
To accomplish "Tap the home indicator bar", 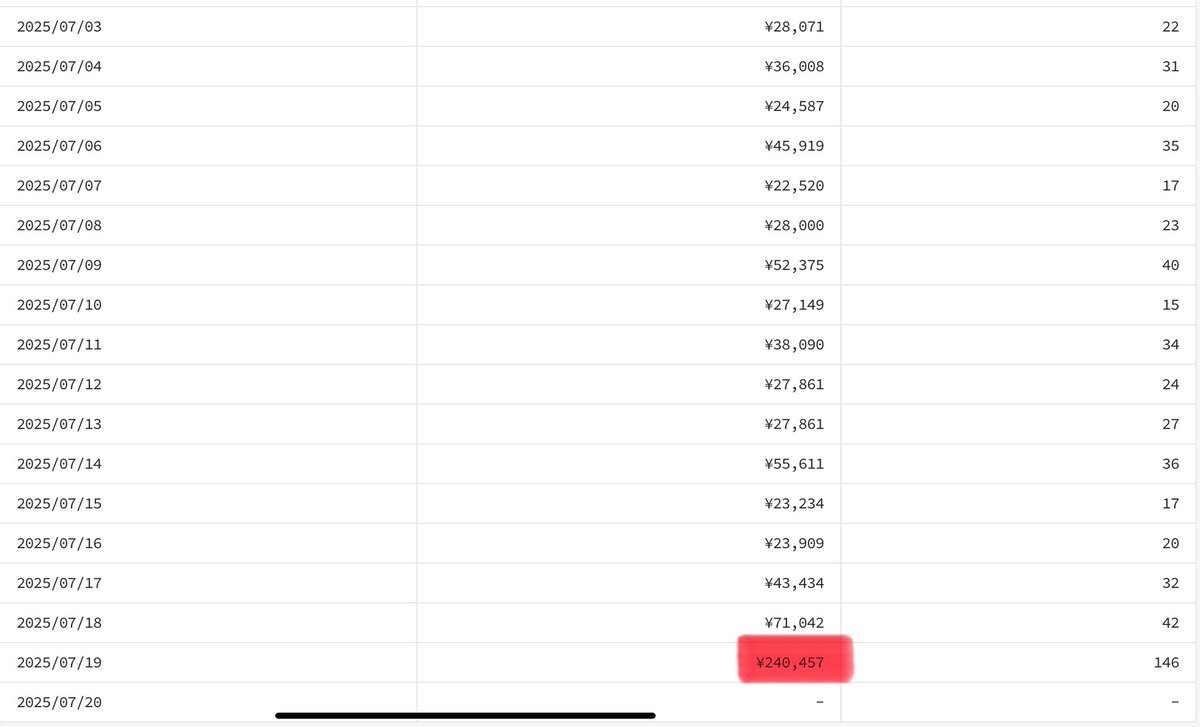I will [465, 715].
